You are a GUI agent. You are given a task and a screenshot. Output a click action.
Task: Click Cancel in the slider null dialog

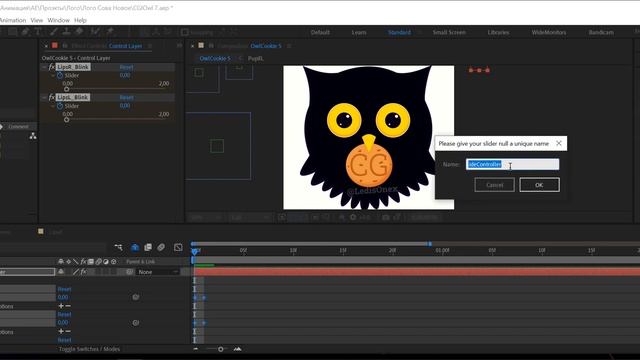(x=495, y=185)
